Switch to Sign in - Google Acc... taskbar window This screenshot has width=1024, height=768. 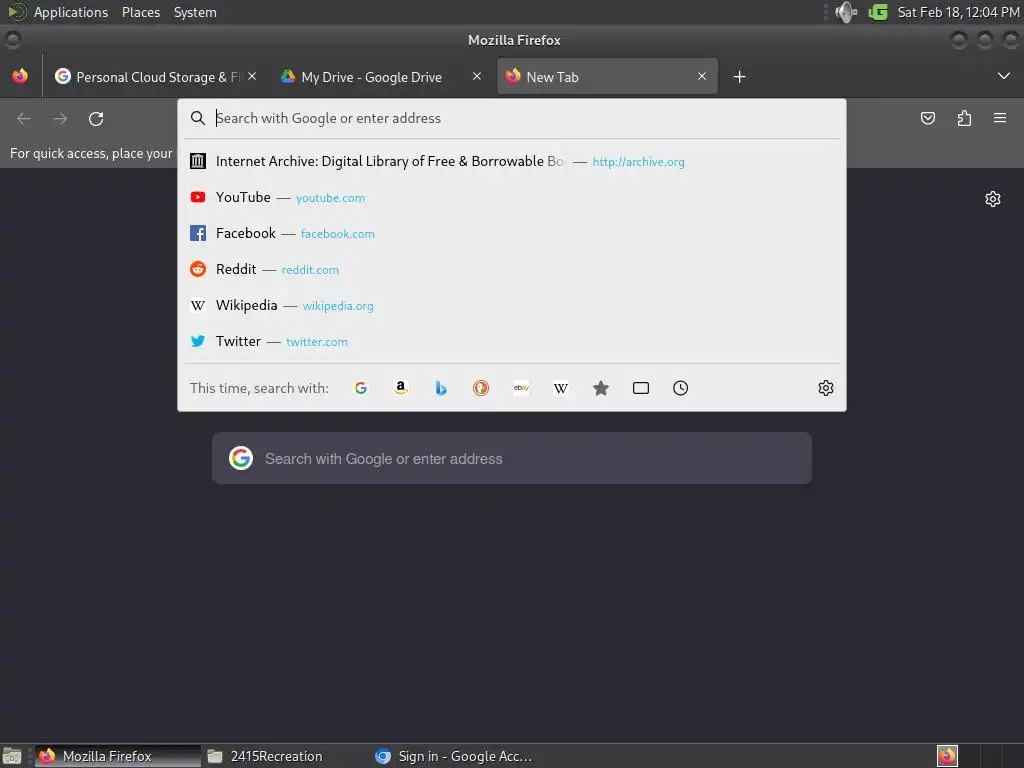coord(457,756)
